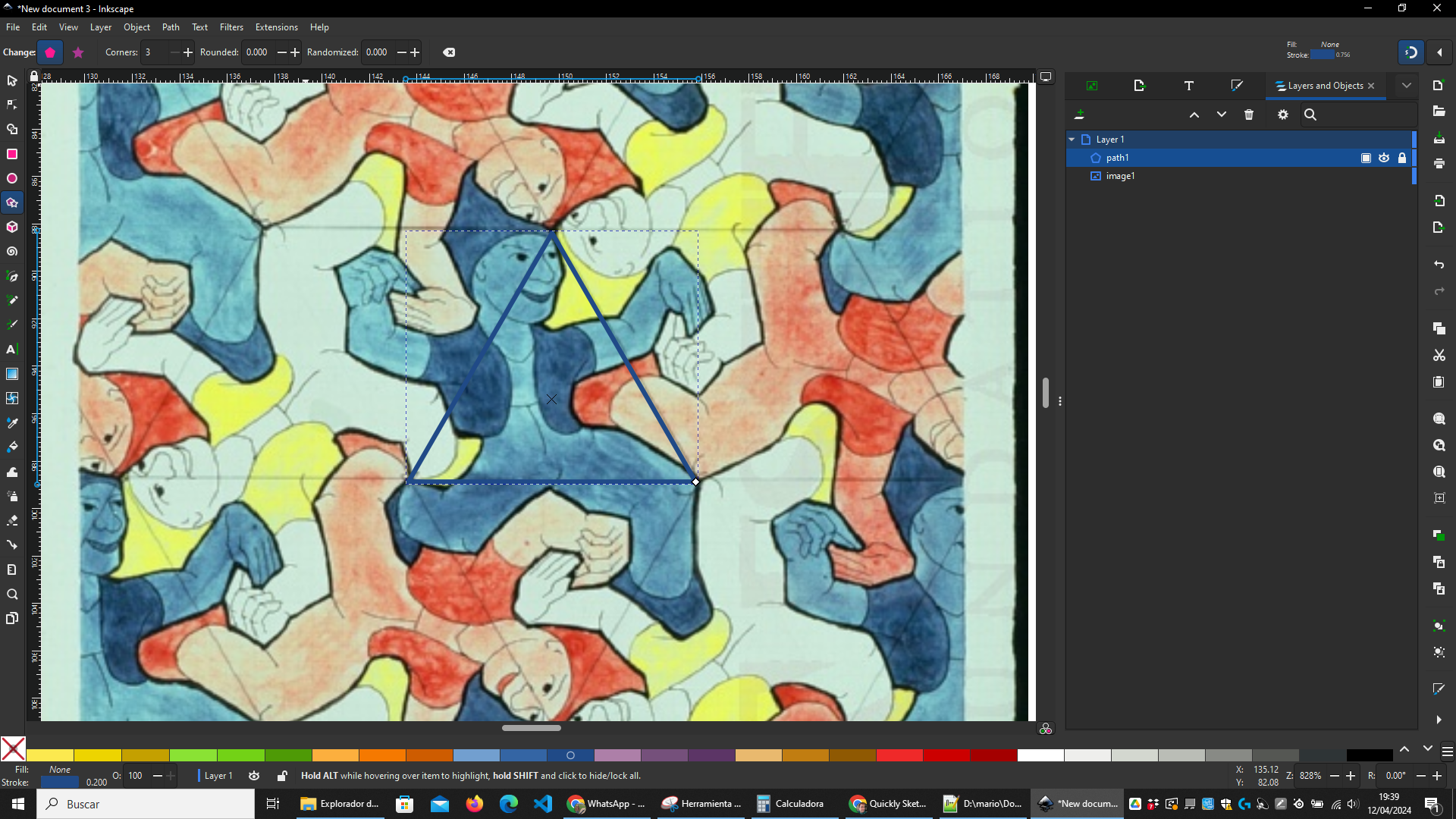Select the Gradient tool

[x=12, y=374]
